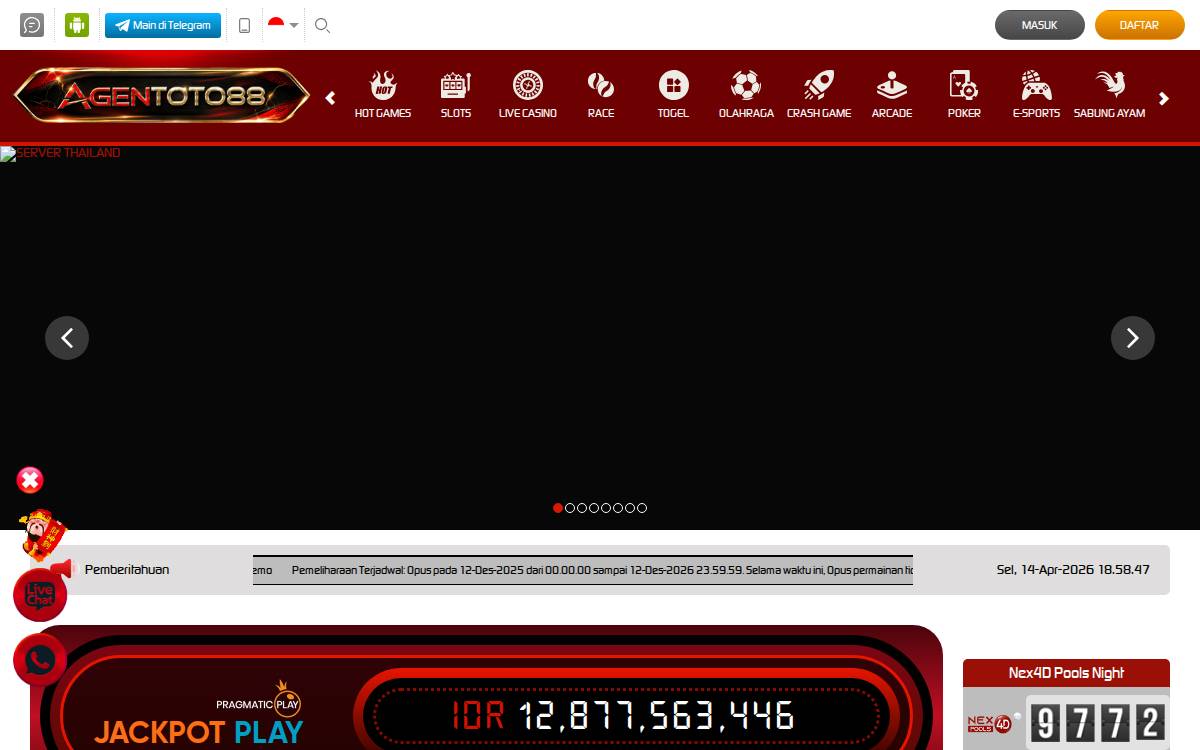Click the search magnifier icon

click(322, 25)
